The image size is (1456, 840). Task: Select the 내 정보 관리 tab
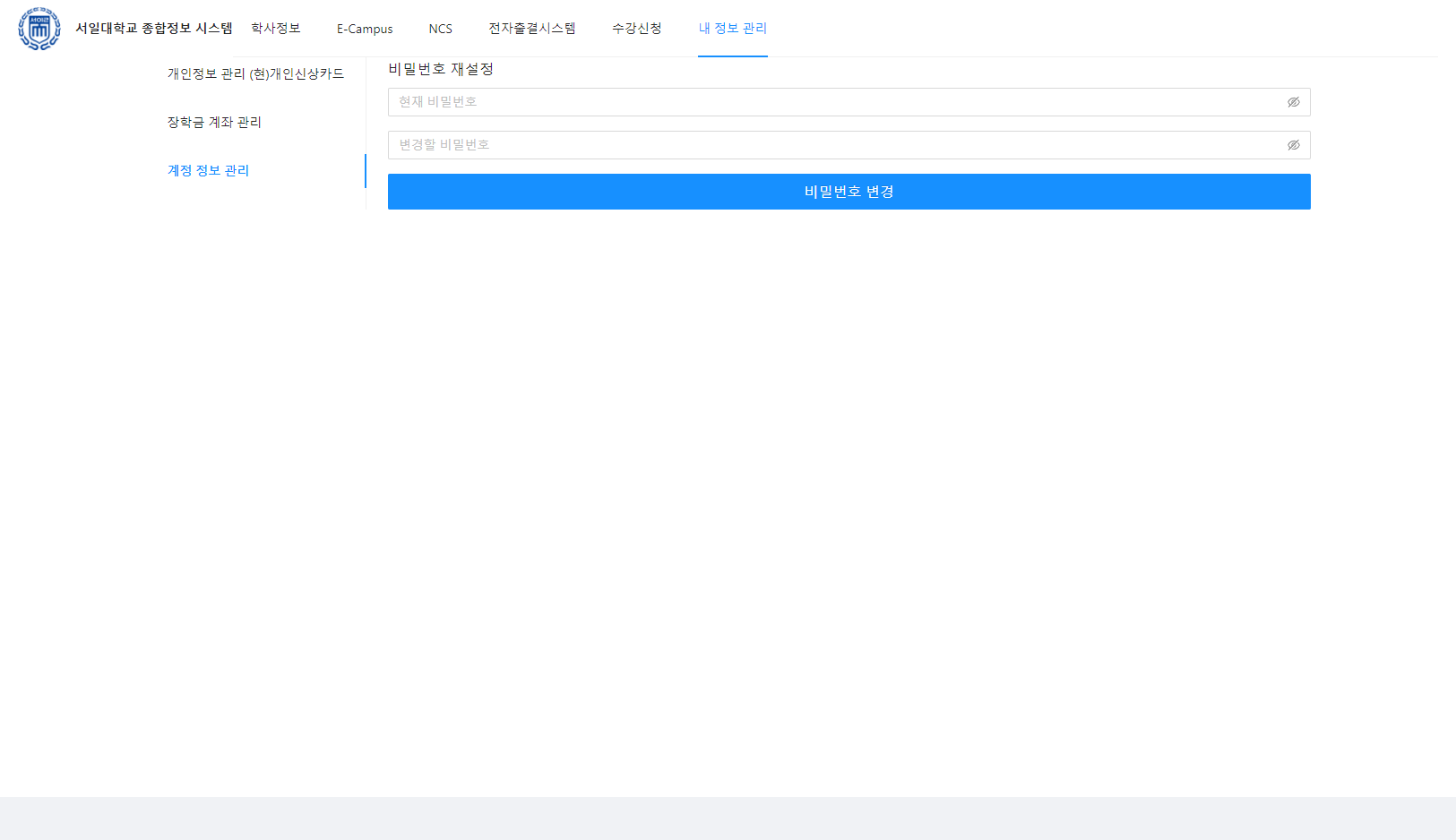click(x=733, y=28)
